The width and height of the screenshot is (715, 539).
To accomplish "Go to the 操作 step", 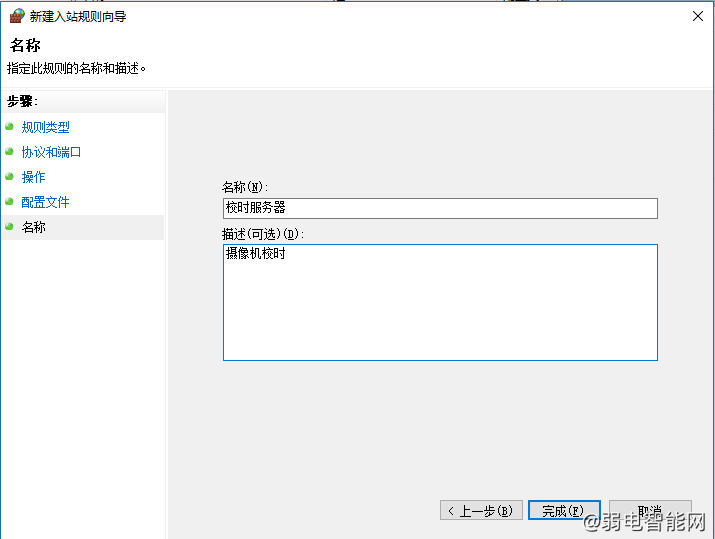I will (x=33, y=177).
